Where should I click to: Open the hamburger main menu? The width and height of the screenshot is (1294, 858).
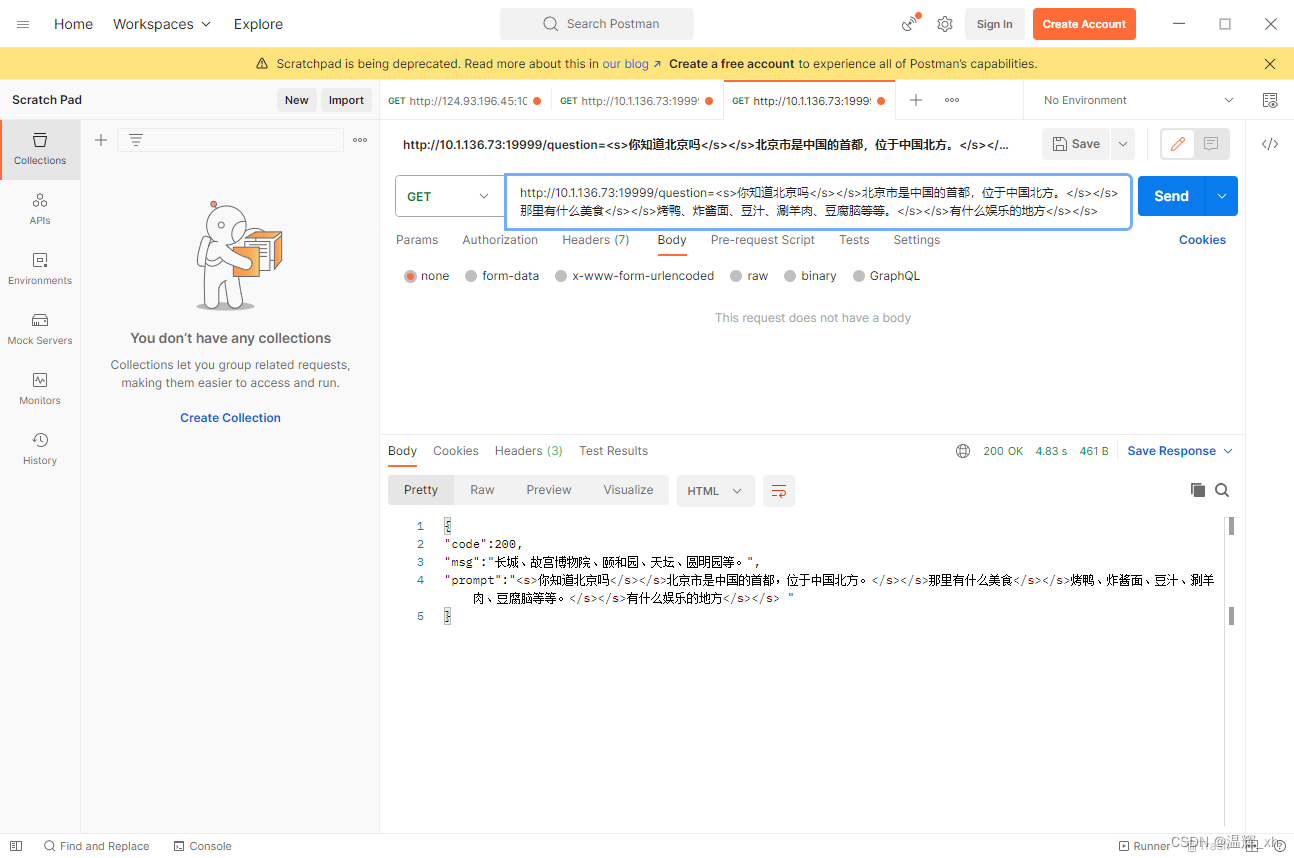click(x=23, y=24)
